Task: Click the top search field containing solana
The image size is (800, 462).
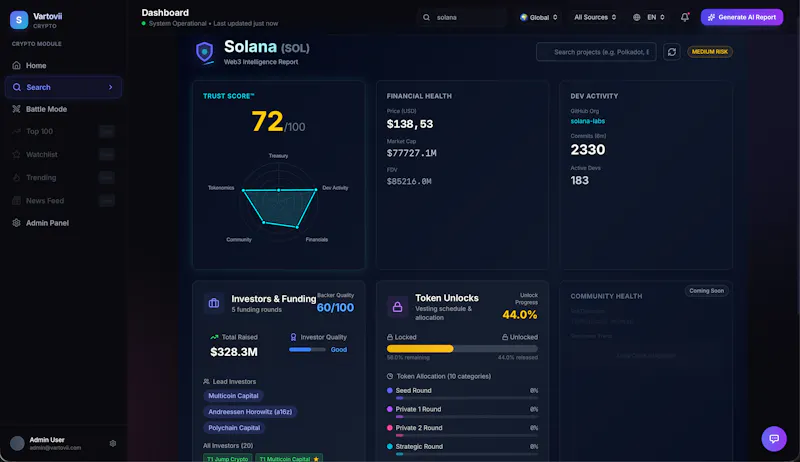Action: [x=462, y=17]
